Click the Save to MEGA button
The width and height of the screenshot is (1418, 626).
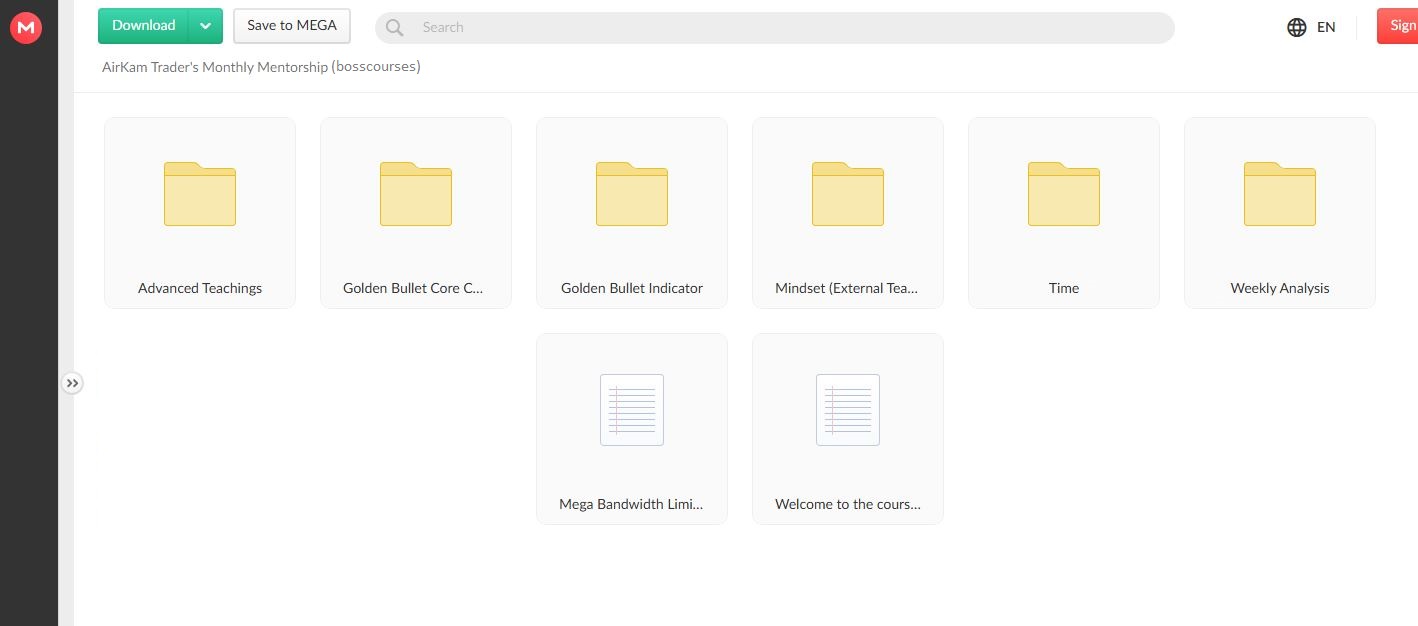(x=292, y=26)
